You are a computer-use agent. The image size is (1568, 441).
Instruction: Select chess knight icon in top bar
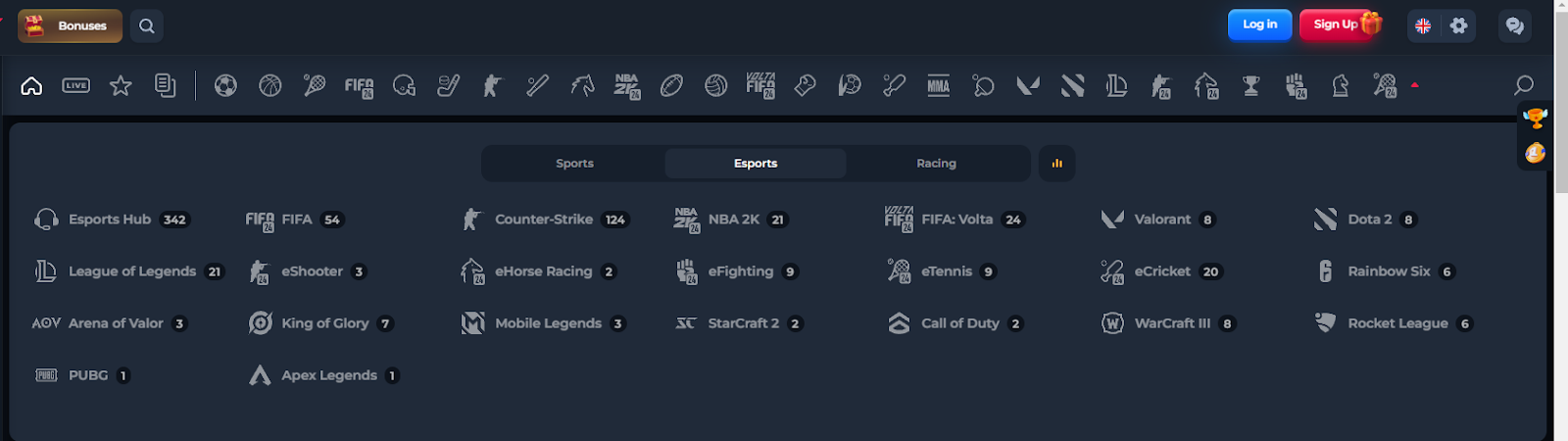[1341, 85]
